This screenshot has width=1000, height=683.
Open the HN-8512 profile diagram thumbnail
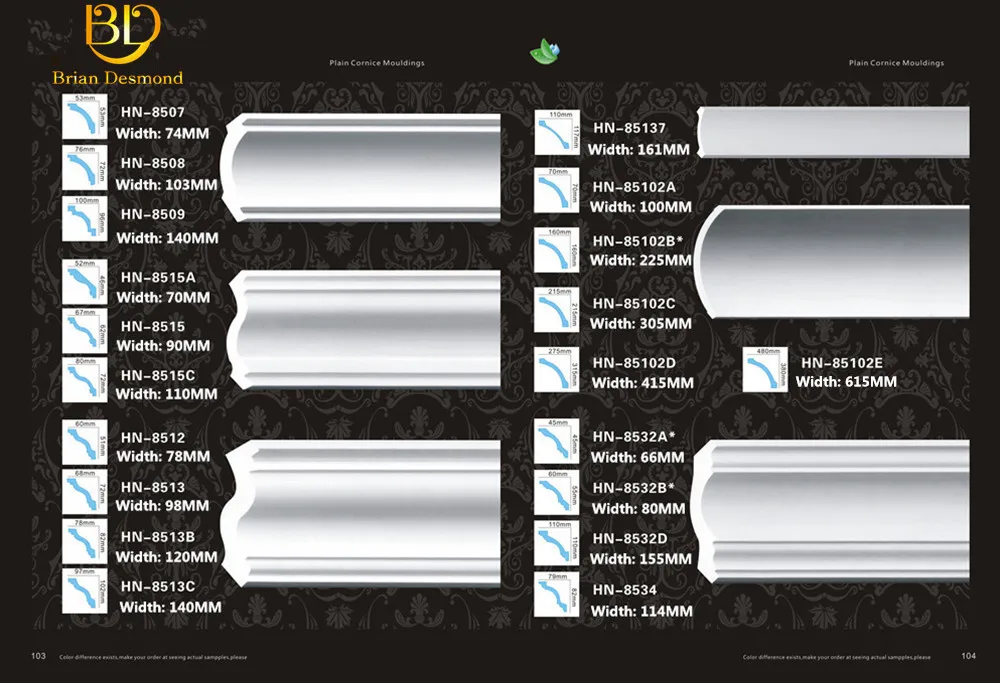pyautogui.click(x=85, y=443)
